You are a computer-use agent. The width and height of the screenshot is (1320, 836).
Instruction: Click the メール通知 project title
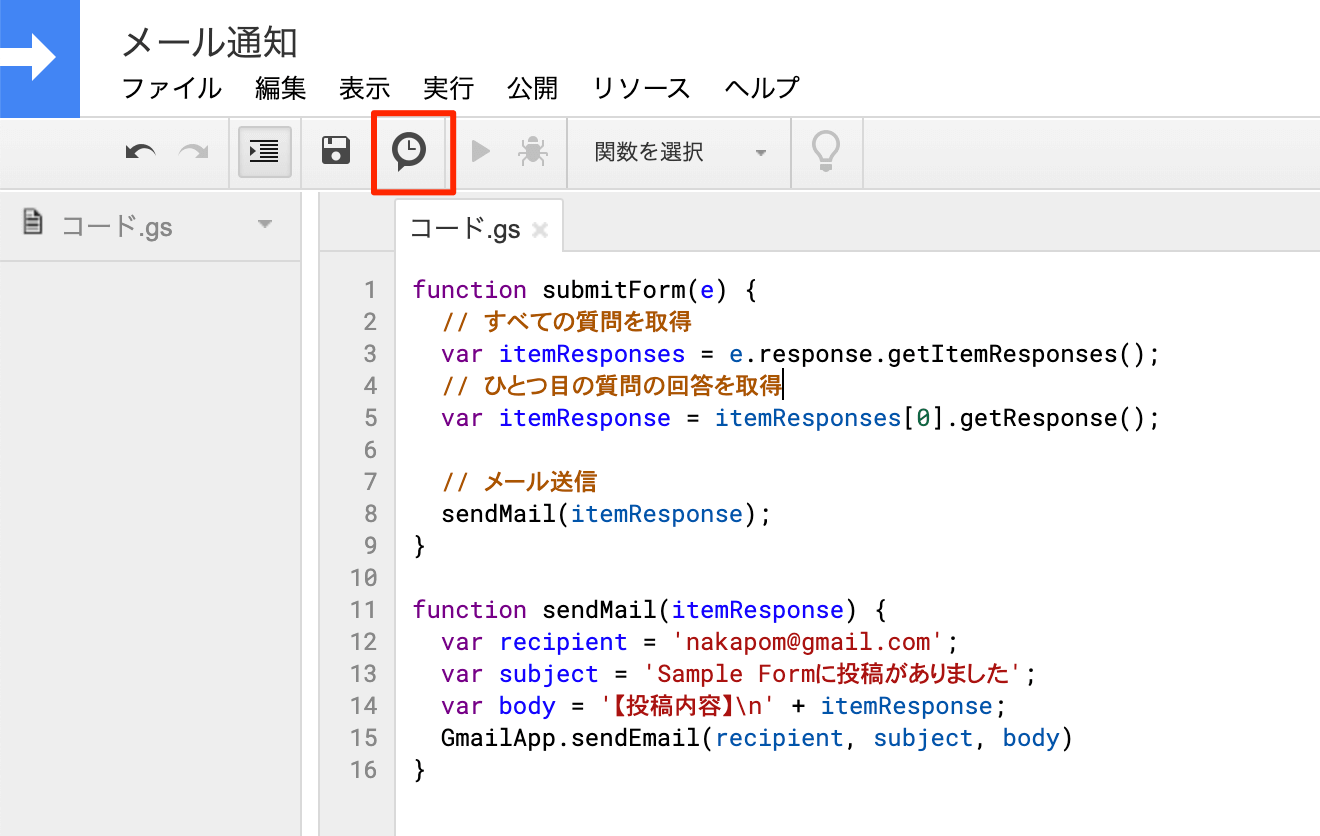(208, 42)
